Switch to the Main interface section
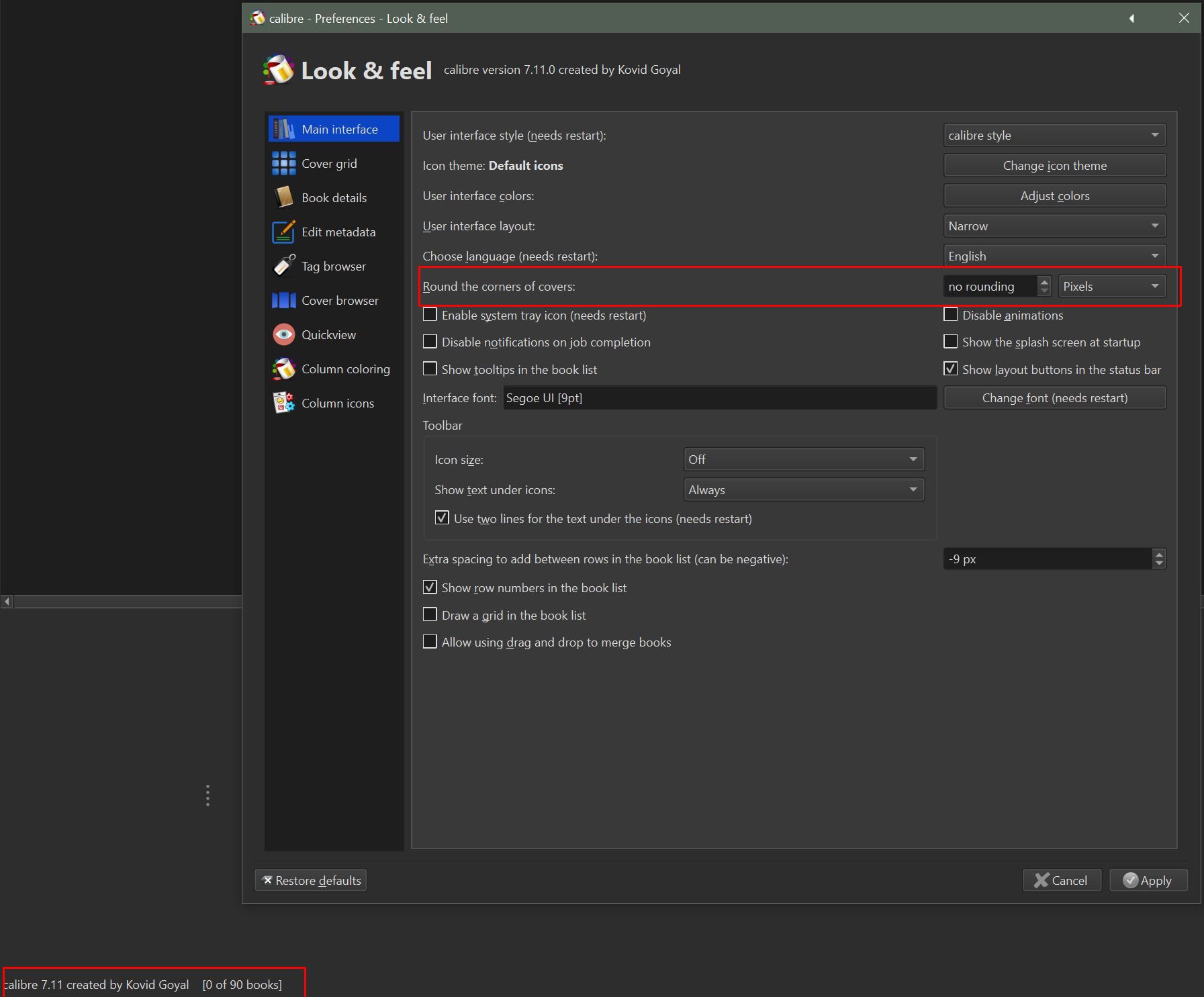The height and width of the screenshot is (997, 1204). click(334, 129)
